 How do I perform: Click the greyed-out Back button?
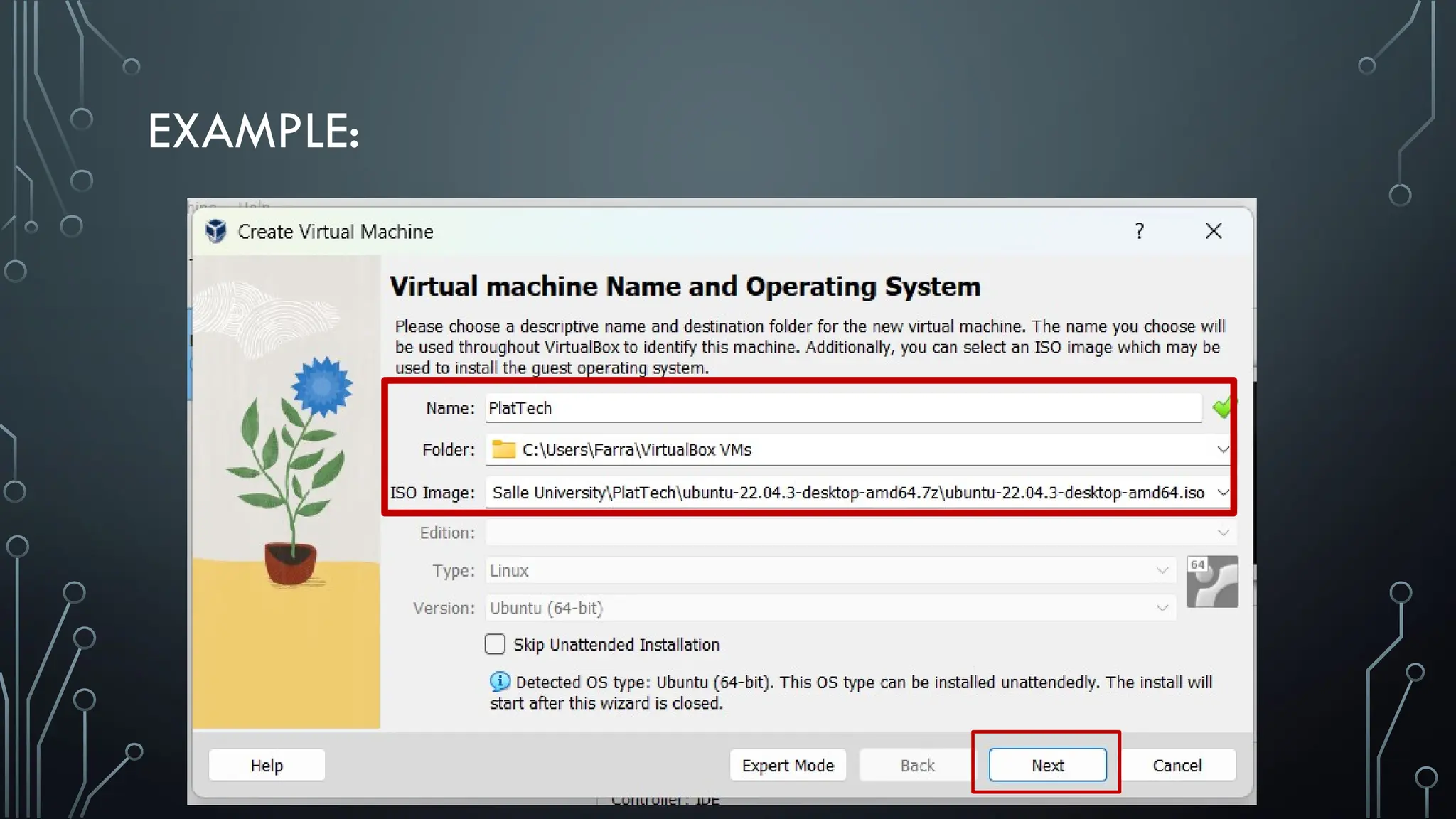coord(917,765)
